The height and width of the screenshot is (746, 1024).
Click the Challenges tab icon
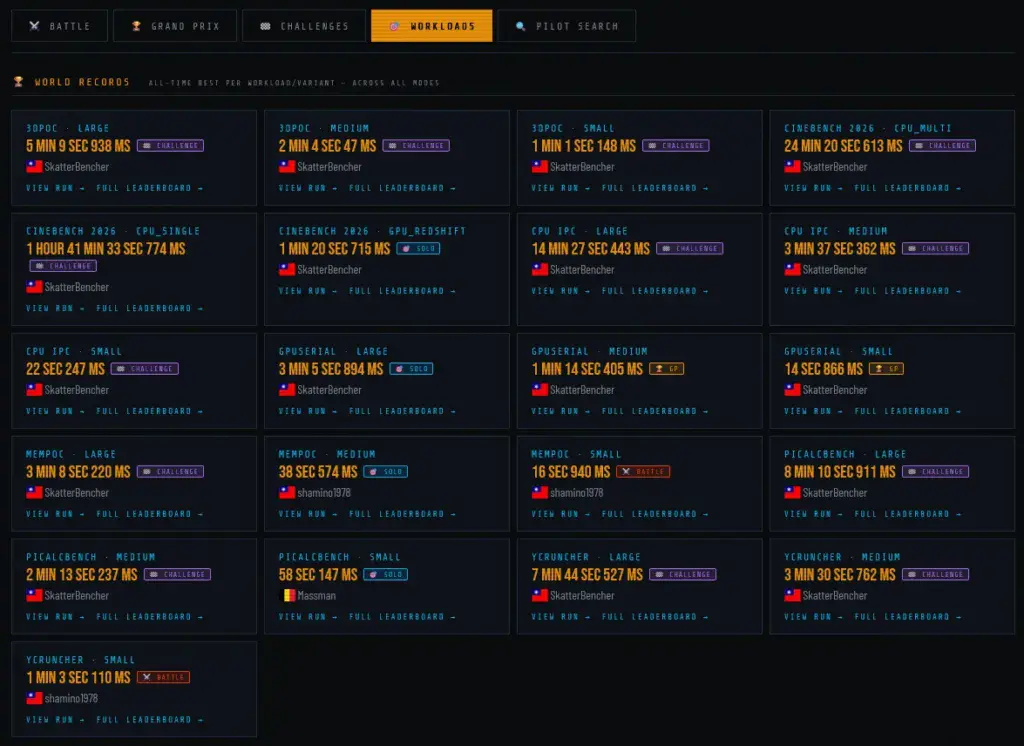(x=265, y=26)
